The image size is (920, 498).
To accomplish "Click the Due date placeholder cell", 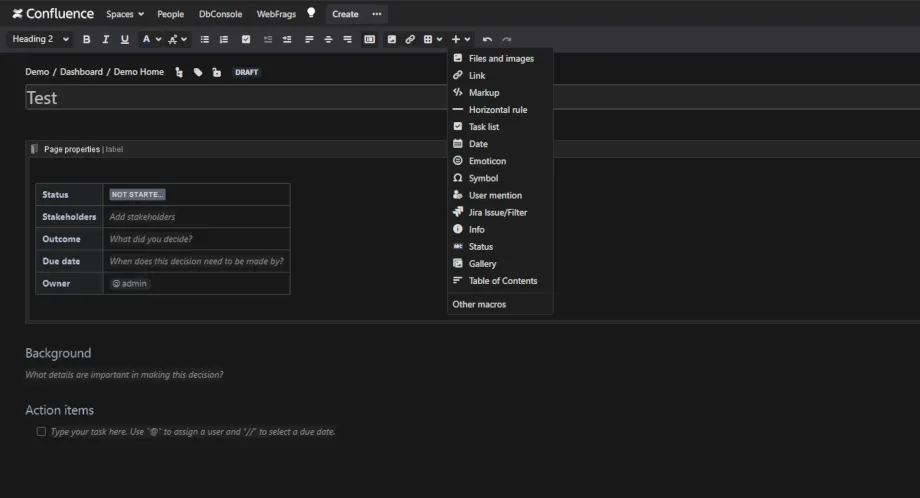I will (197, 261).
